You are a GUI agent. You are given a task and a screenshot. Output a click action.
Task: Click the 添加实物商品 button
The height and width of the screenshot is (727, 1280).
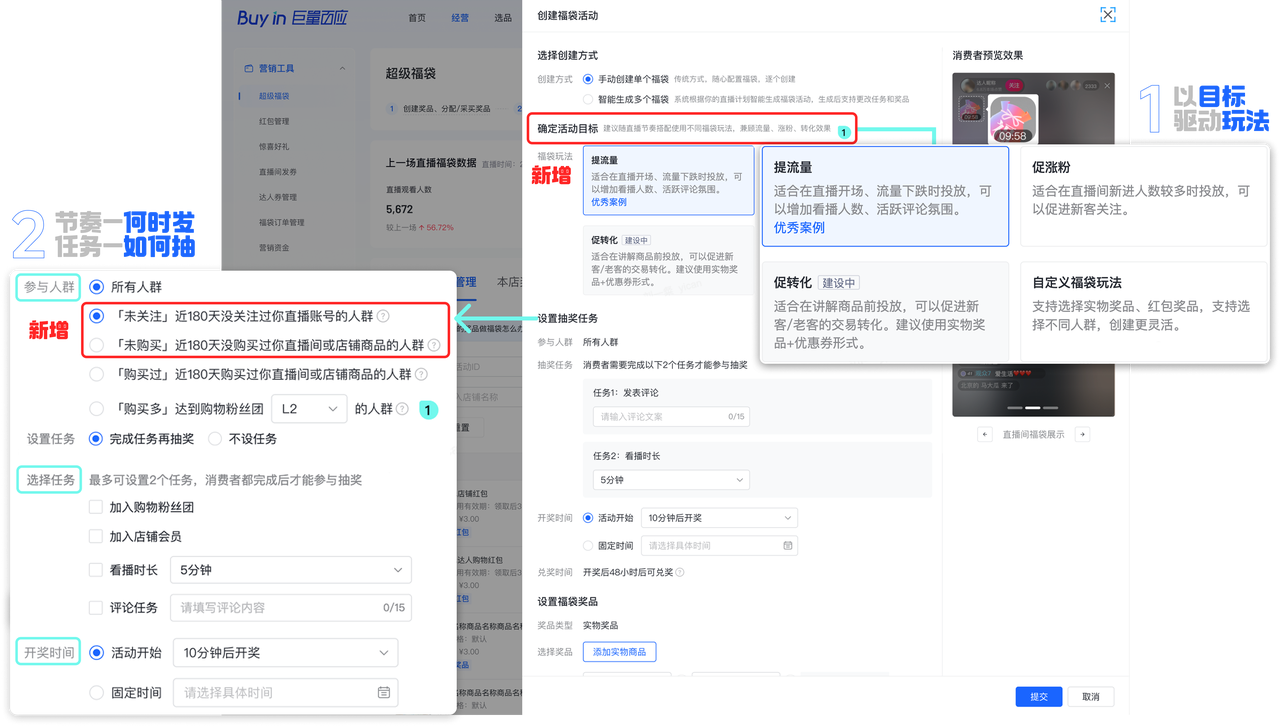tap(619, 652)
